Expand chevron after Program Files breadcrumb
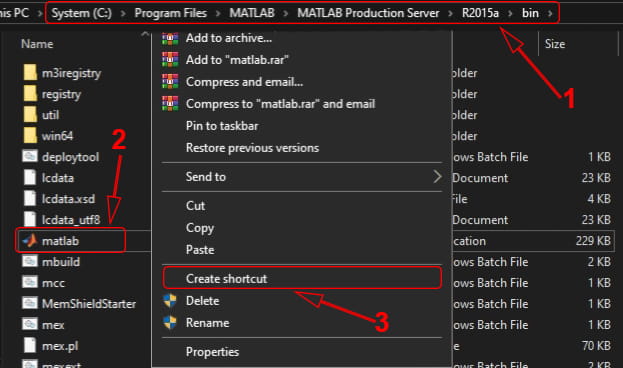The height and width of the screenshot is (368, 623). pos(218,14)
